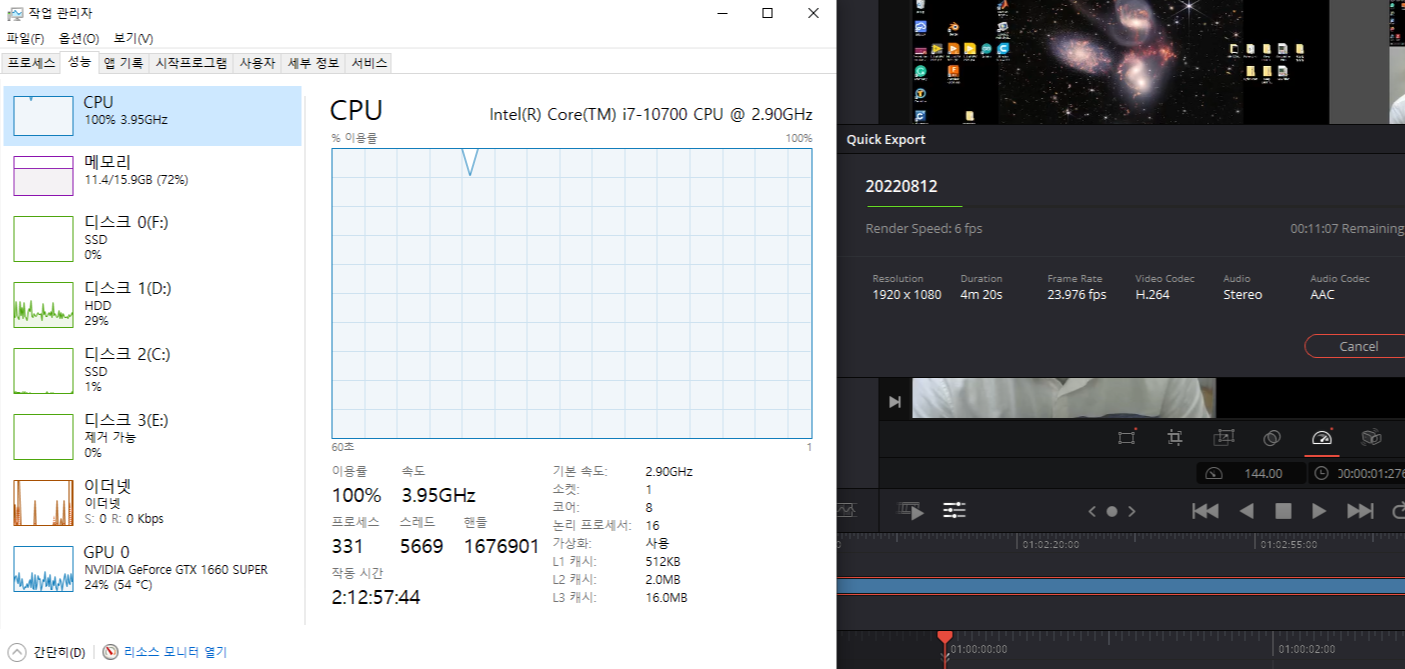Click 01:02:20:00 on the upper ruler
This screenshot has height=669, width=1405.
click(1051, 545)
